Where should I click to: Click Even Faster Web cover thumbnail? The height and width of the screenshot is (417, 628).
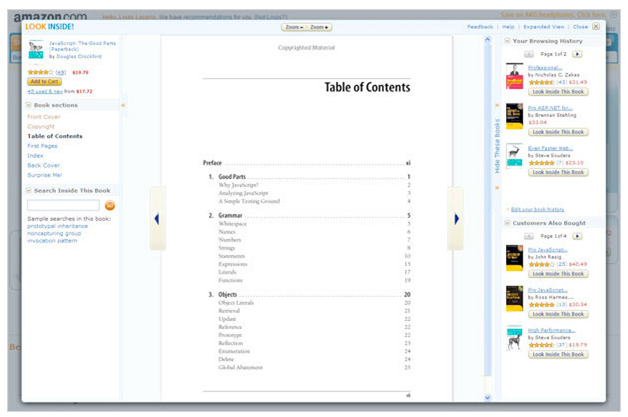point(514,155)
